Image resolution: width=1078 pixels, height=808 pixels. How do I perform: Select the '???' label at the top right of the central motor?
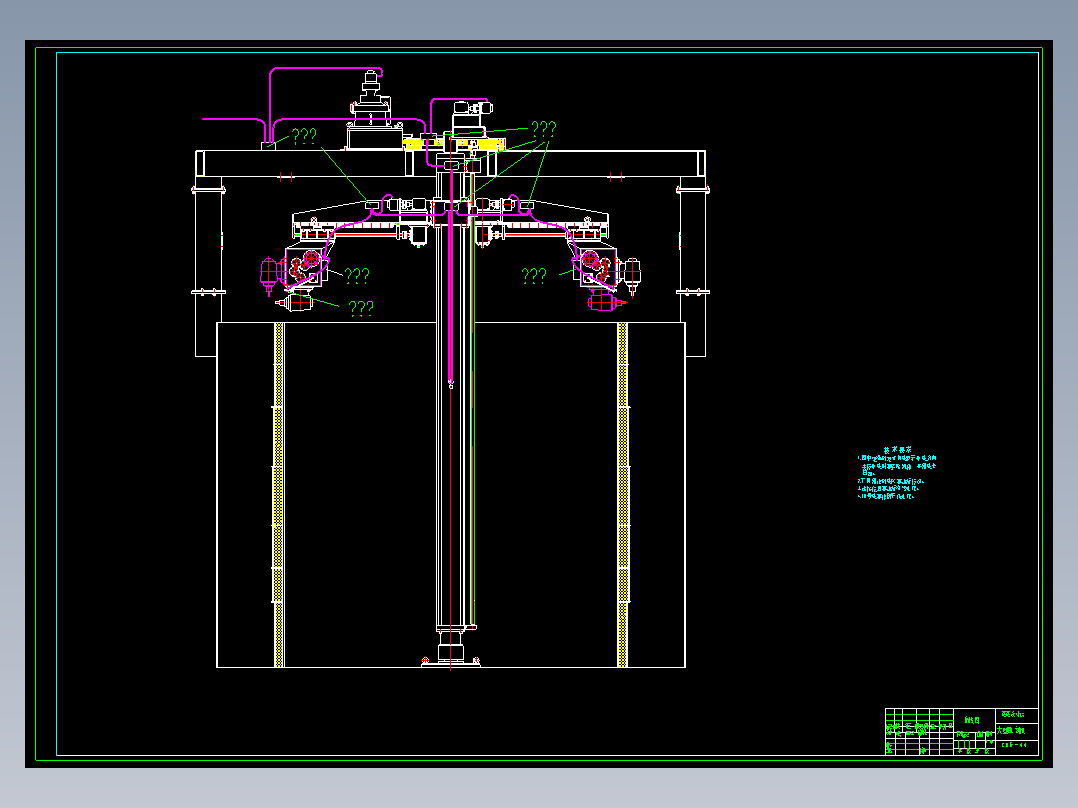pyautogui.click(x=544, y=129)
